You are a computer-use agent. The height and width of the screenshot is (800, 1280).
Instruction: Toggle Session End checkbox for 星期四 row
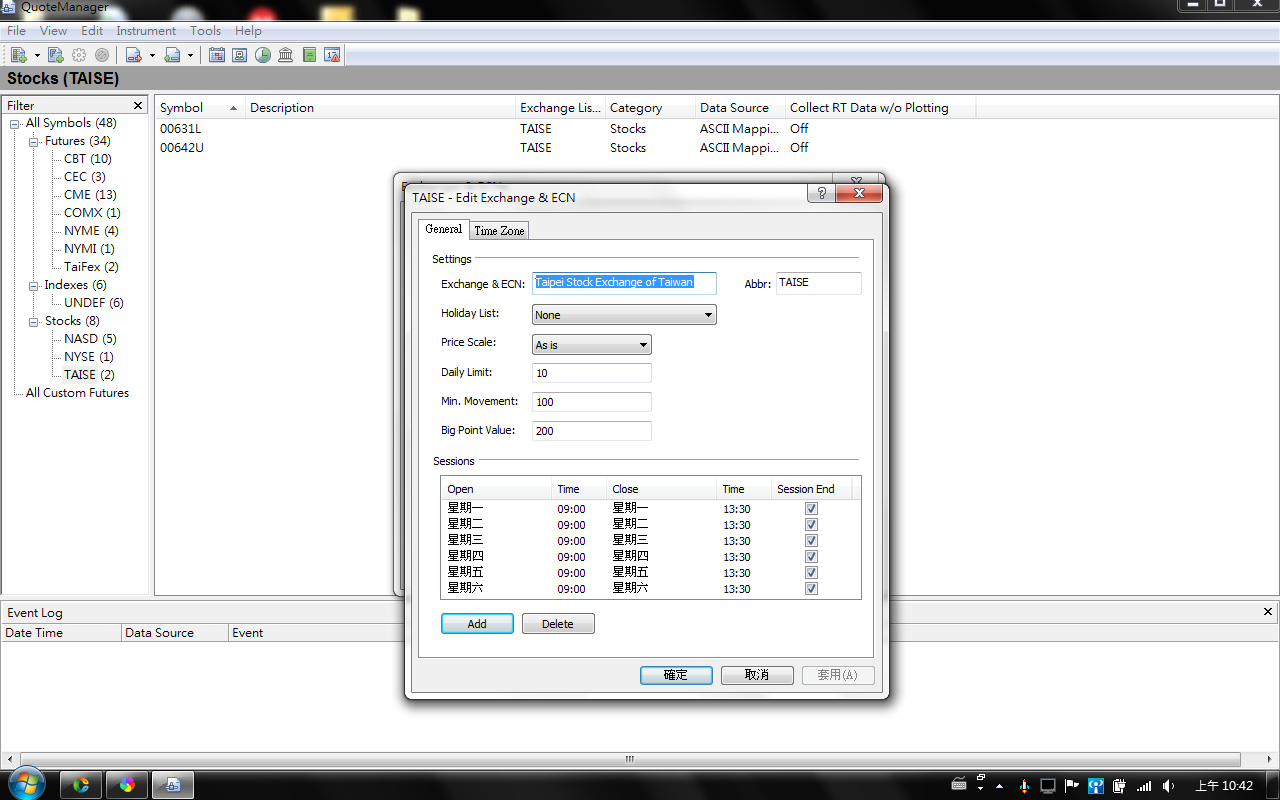tap(811, 557)
